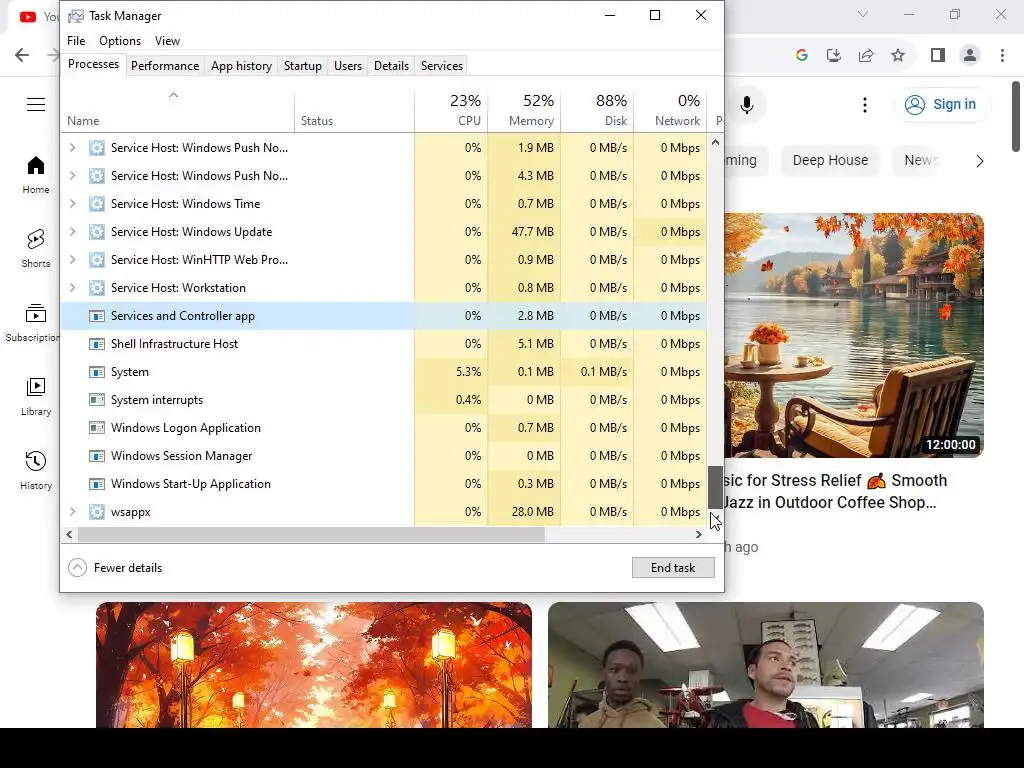This screenshot has height=768, width=1024.
Task: Open the browser profile avatar
Action: click(x=970, y=55)
